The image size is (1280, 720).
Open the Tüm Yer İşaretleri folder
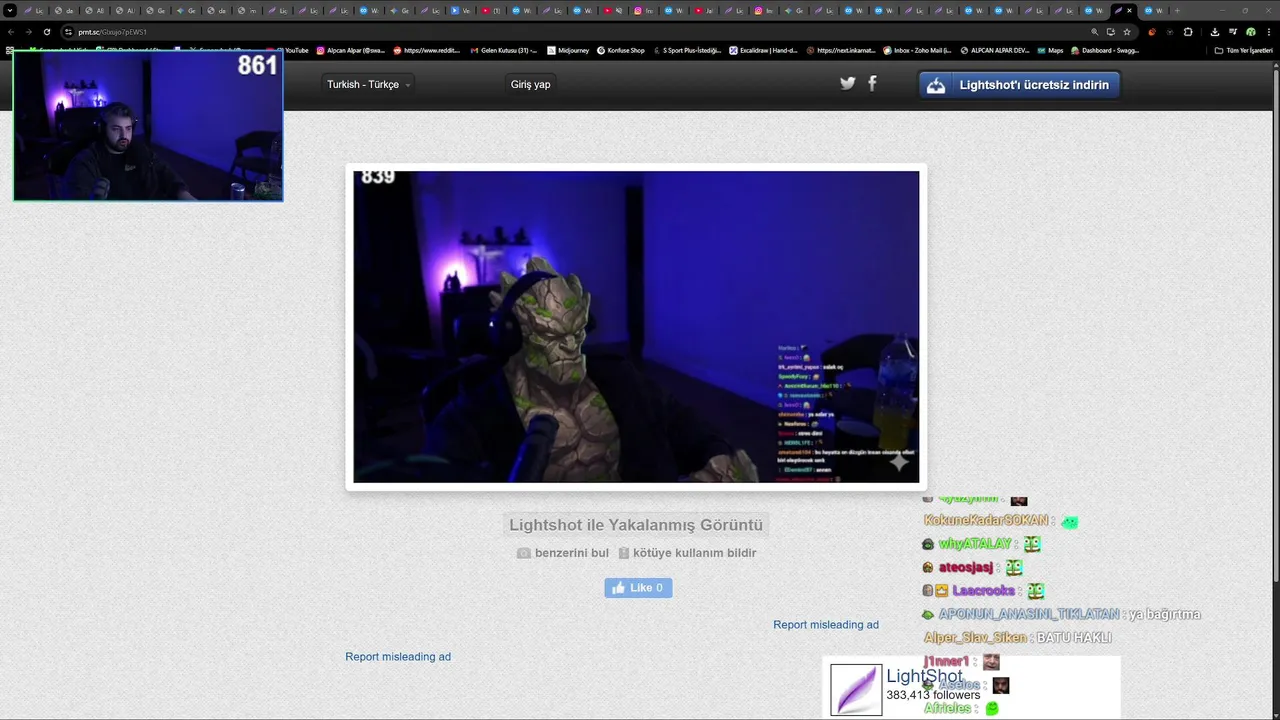1244,50
